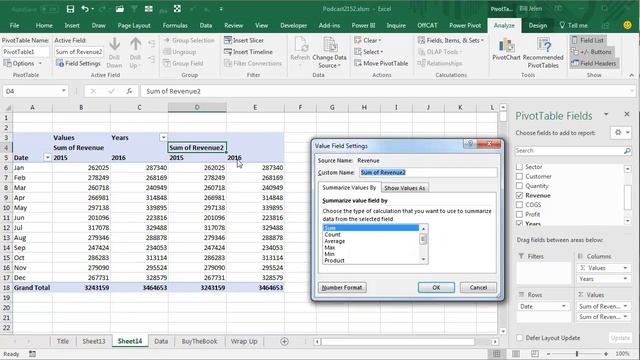
Task: Click the insert function fx icon
Action: [x=129, y=91]
